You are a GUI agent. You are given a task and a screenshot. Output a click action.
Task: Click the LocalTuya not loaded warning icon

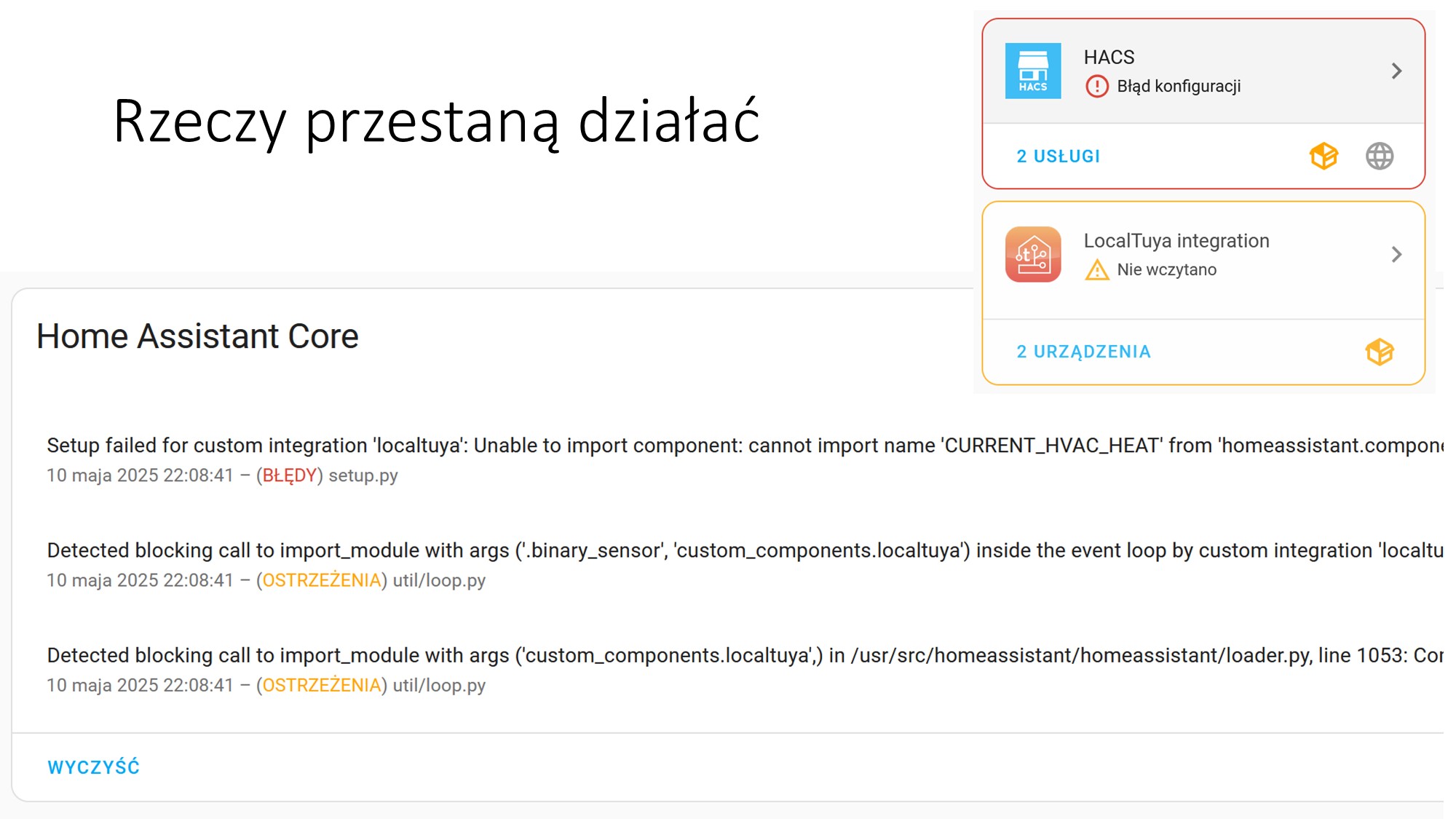point(1096,270)
